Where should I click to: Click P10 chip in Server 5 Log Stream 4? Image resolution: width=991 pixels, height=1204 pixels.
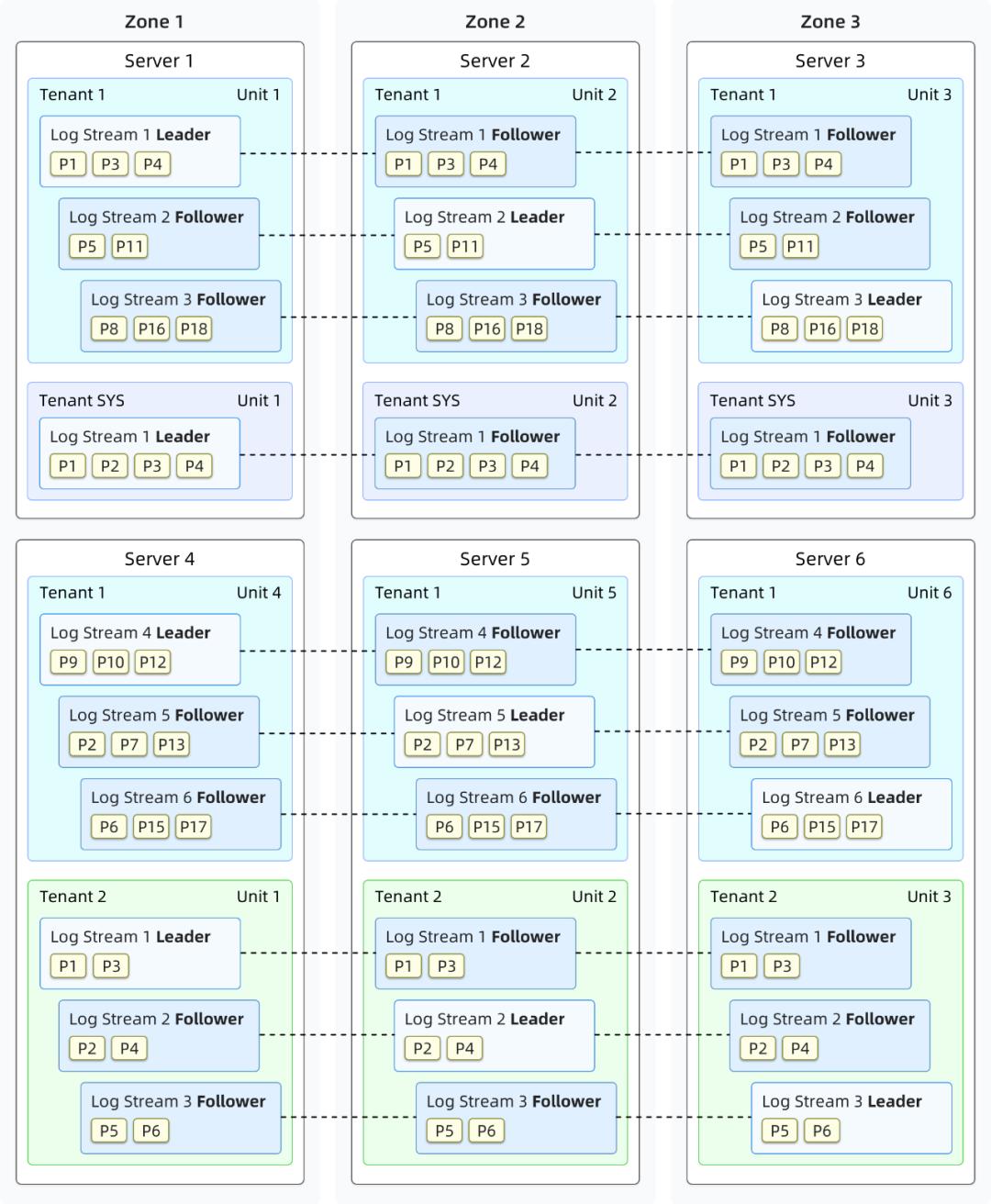446,662
